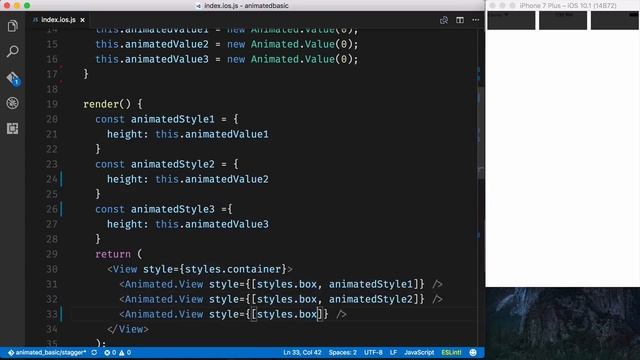Click Ln 33, Col 42 position indicator
This screenshot has width=640, height=360.
tap(302, 352)
